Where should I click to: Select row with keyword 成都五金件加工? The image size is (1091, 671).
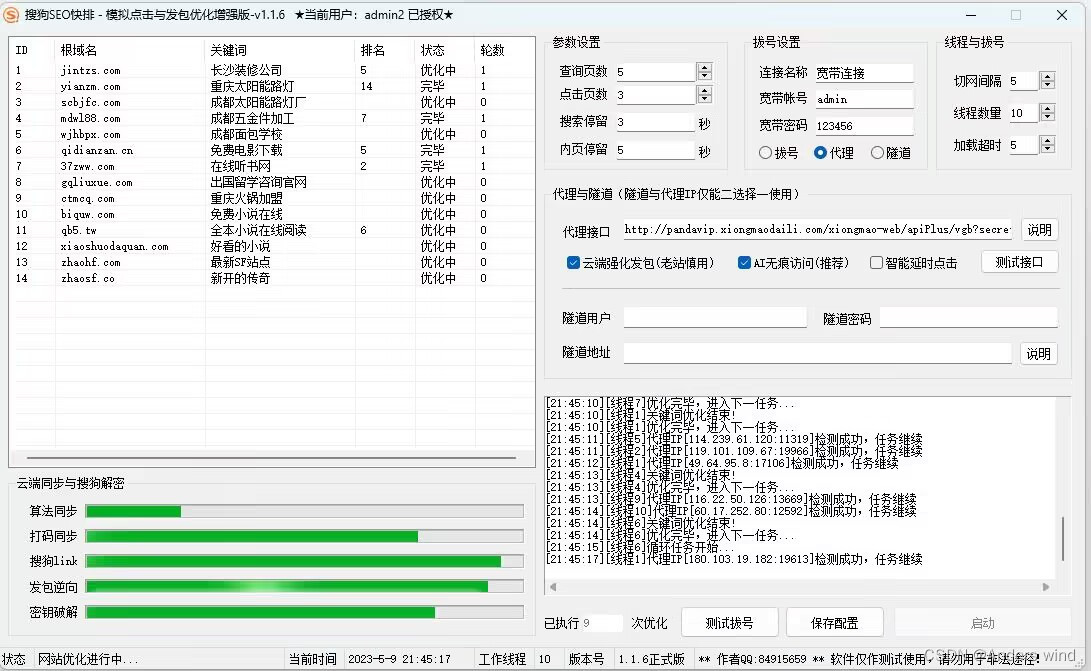coord(272,118)
